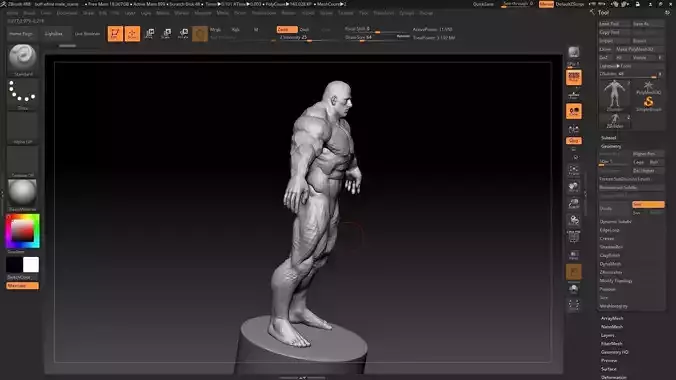Adjust the Draw Size slider
The width and height of the screenshot is (676, 380).
point(376,38)
